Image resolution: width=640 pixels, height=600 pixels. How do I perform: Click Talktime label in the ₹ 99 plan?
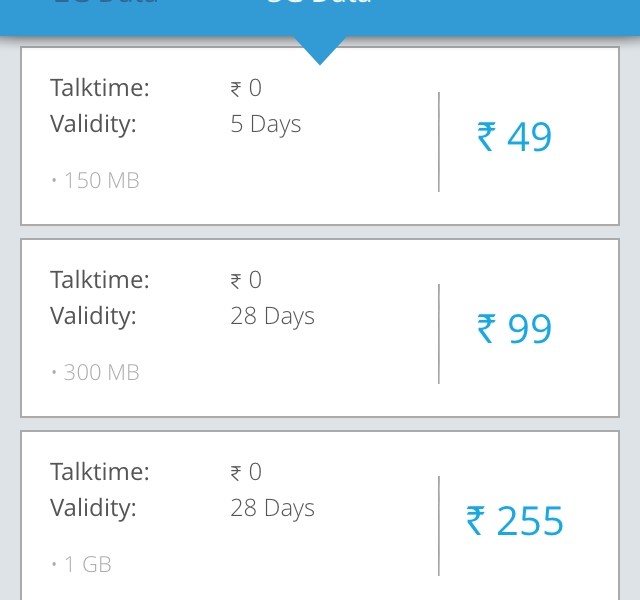click(x=100, y=280)
